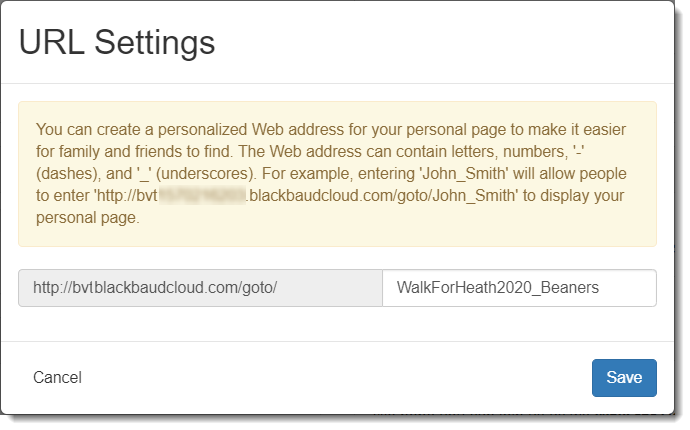Click the blue Save button

click(x=624, y=378)
